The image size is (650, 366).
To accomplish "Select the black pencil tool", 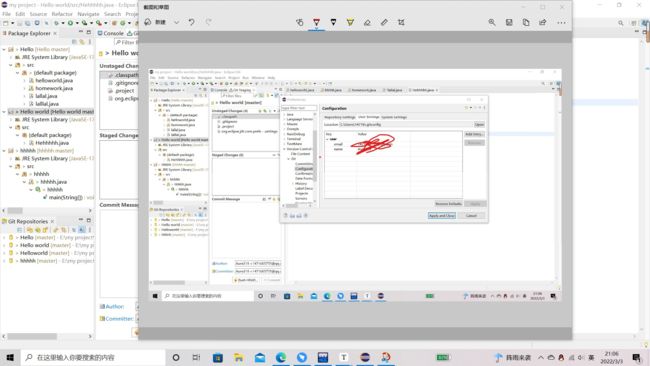I will (333, 22).
